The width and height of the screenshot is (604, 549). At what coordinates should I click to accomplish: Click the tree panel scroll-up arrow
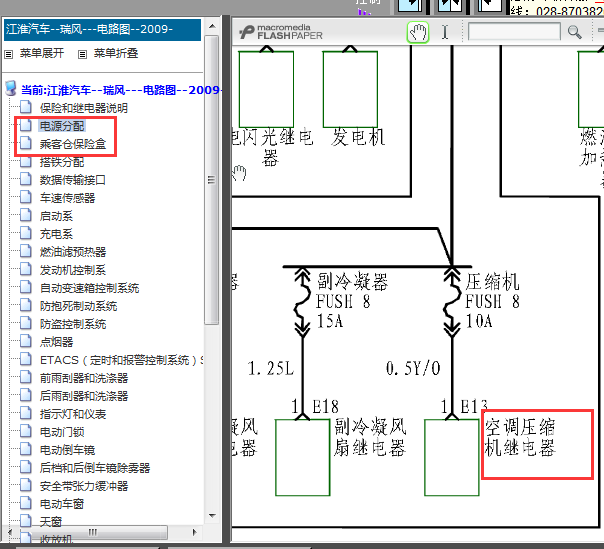point(212,26)
